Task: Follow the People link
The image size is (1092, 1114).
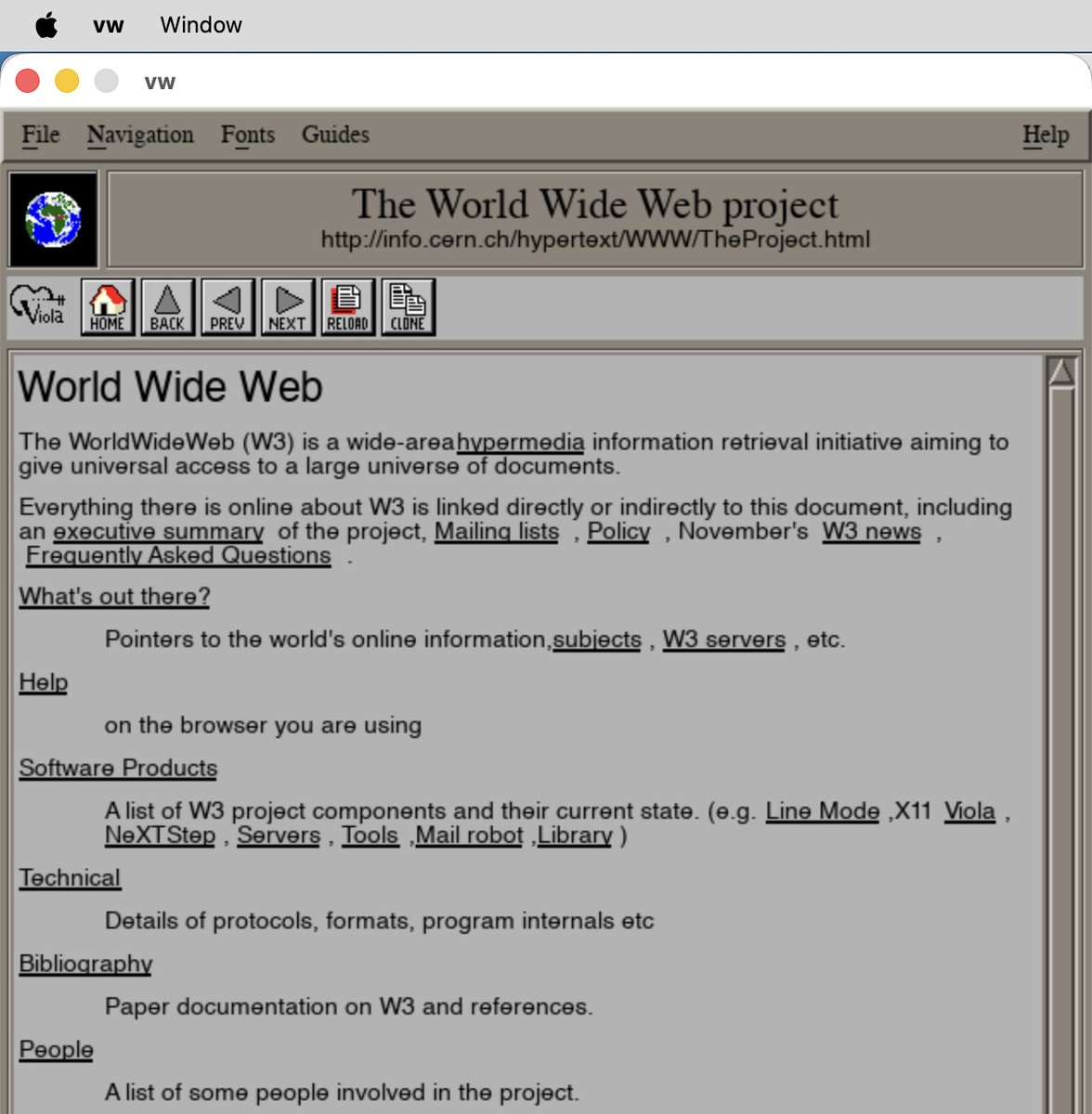Action: pos(56,1049)
